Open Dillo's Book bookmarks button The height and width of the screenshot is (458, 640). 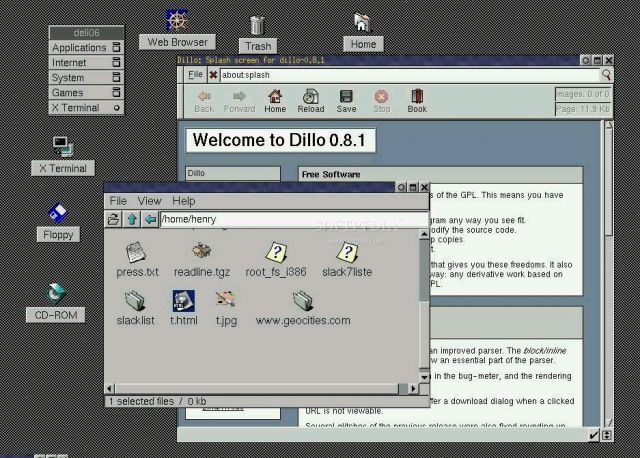[417, 101]
